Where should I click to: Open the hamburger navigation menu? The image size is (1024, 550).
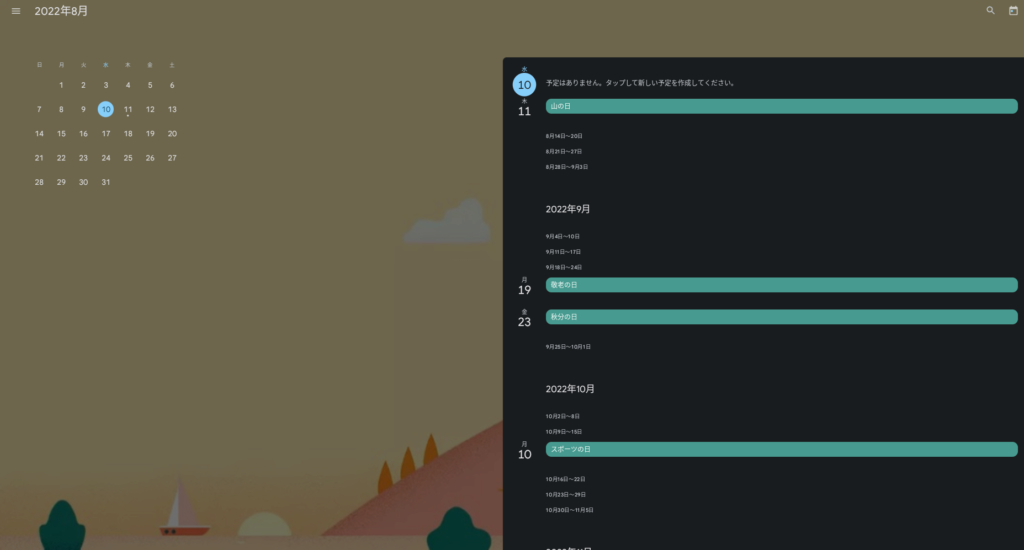(x=16, y=11)
